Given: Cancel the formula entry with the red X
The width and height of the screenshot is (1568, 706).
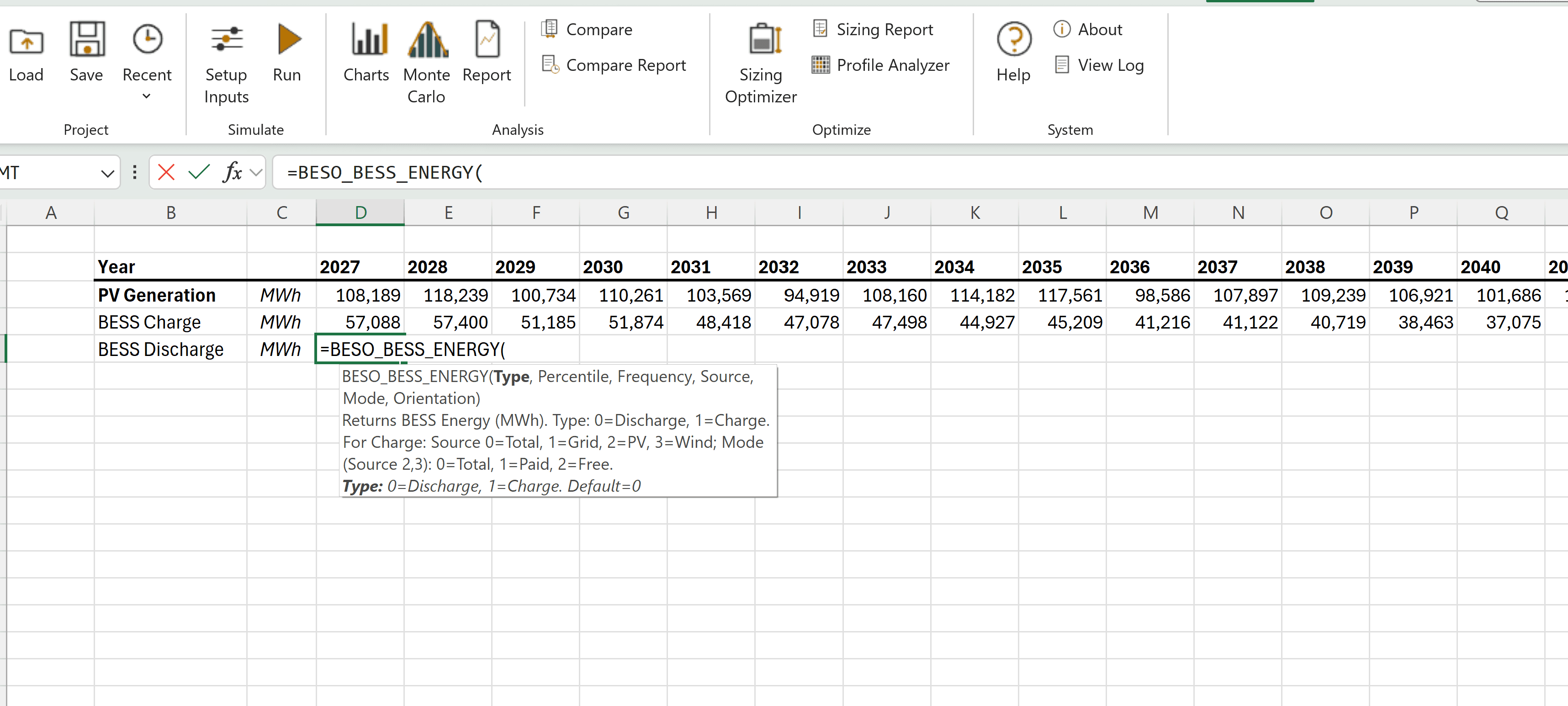Looking at the screenshot, I should pos(165,172).
